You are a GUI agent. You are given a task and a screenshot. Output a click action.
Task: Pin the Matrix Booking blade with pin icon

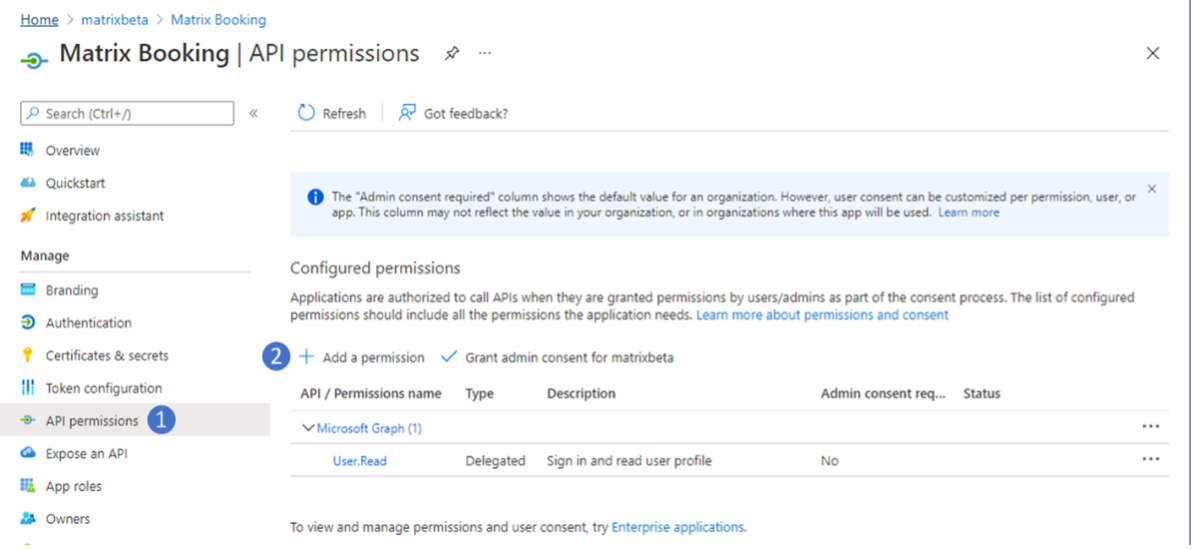pos(452,54)
